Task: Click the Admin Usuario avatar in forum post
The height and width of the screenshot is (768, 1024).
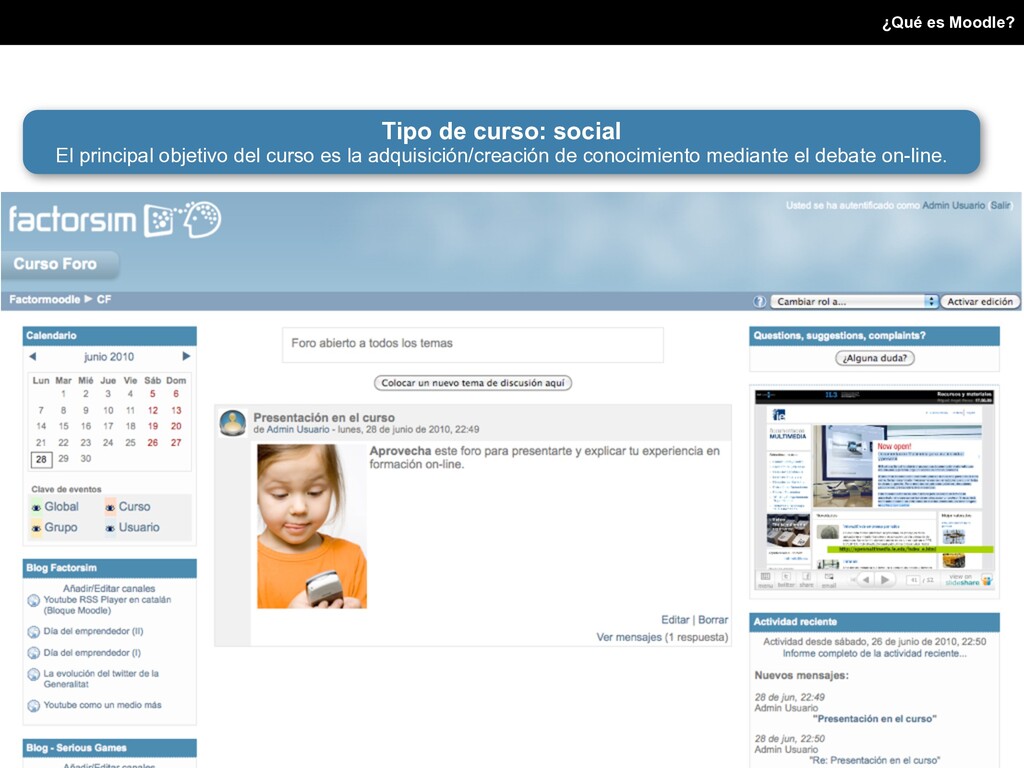Action: (x=232, y=423)
